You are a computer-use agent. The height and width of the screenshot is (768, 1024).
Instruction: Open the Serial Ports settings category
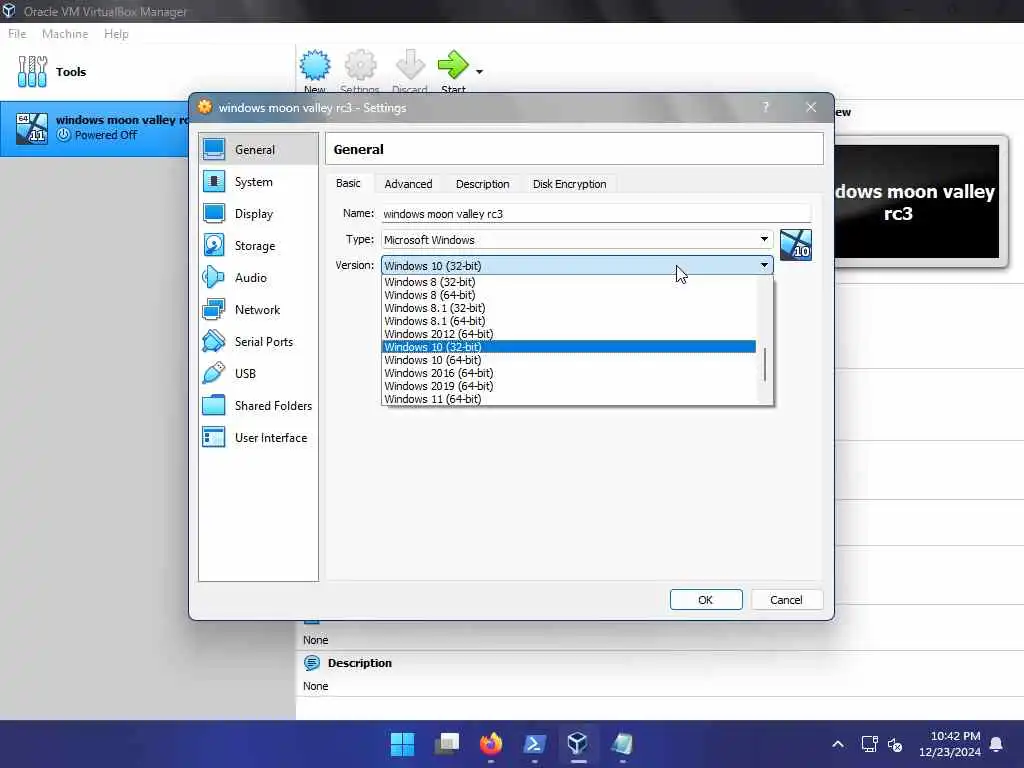click(x=258, y=342)
